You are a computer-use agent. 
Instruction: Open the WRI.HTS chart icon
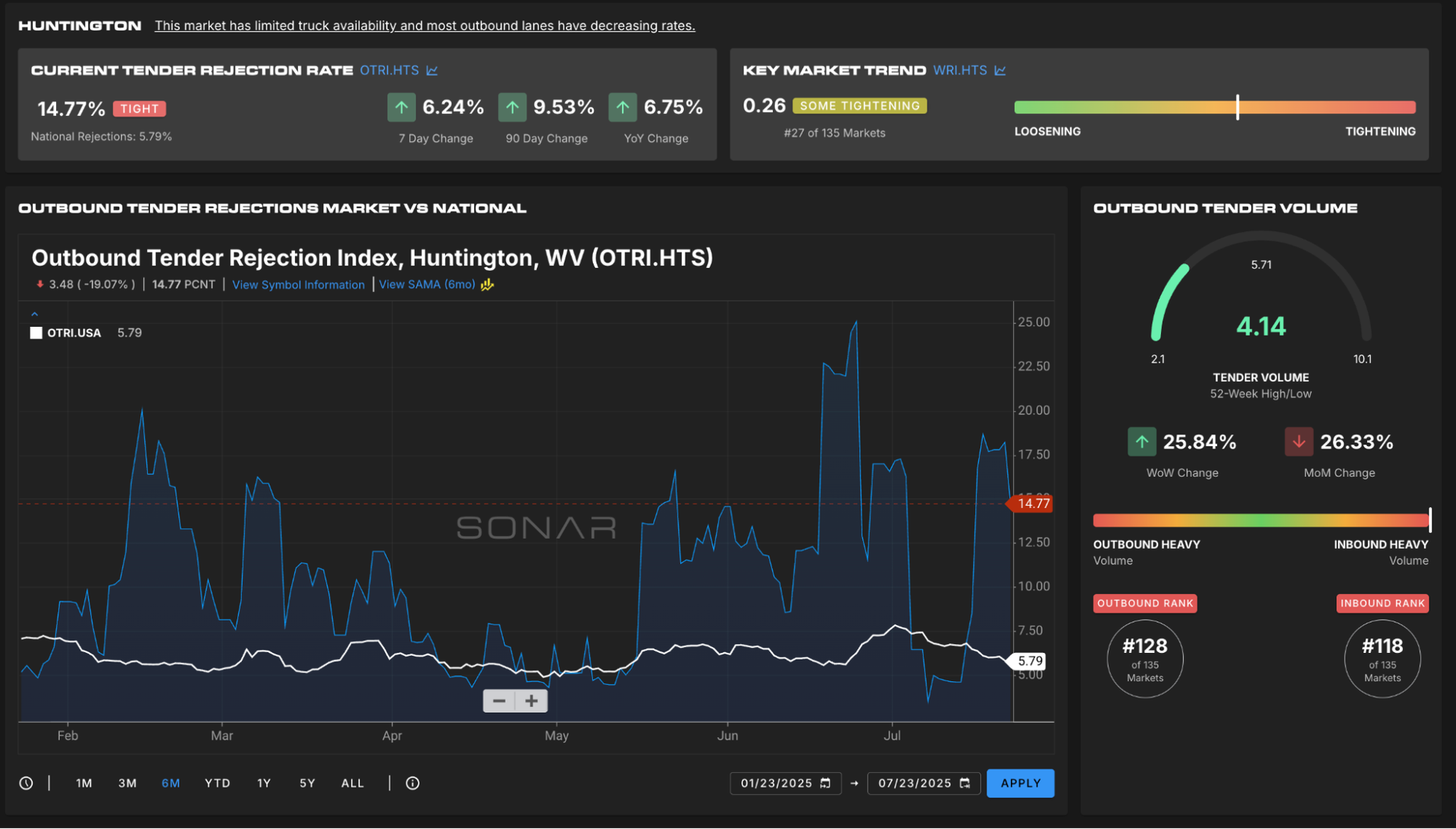point(1000,71)
